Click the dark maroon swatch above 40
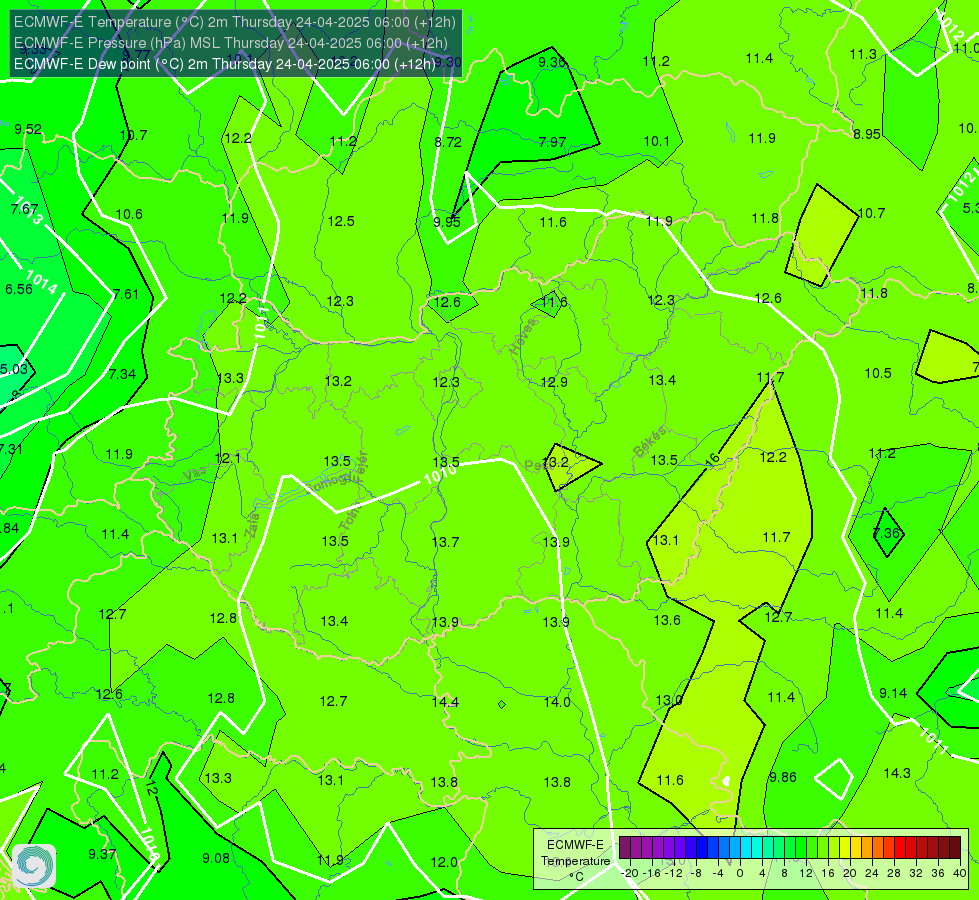 pyautogui.click(x=955, y=848)
